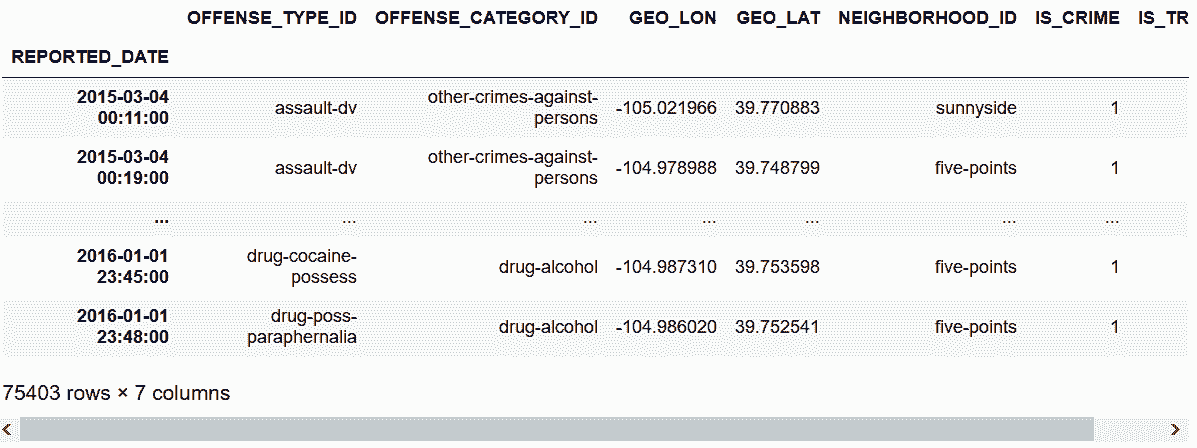Click the sunnyside neighborhood cell
Screen dimensions: 1197x448
tap(976, 108)
